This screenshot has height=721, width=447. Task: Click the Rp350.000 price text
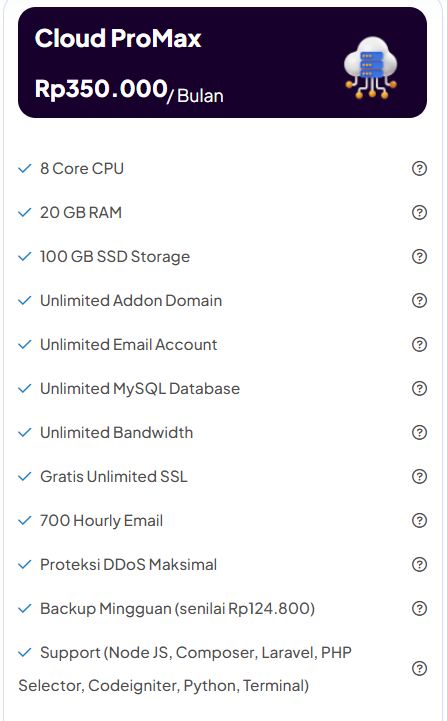point(101,88)
